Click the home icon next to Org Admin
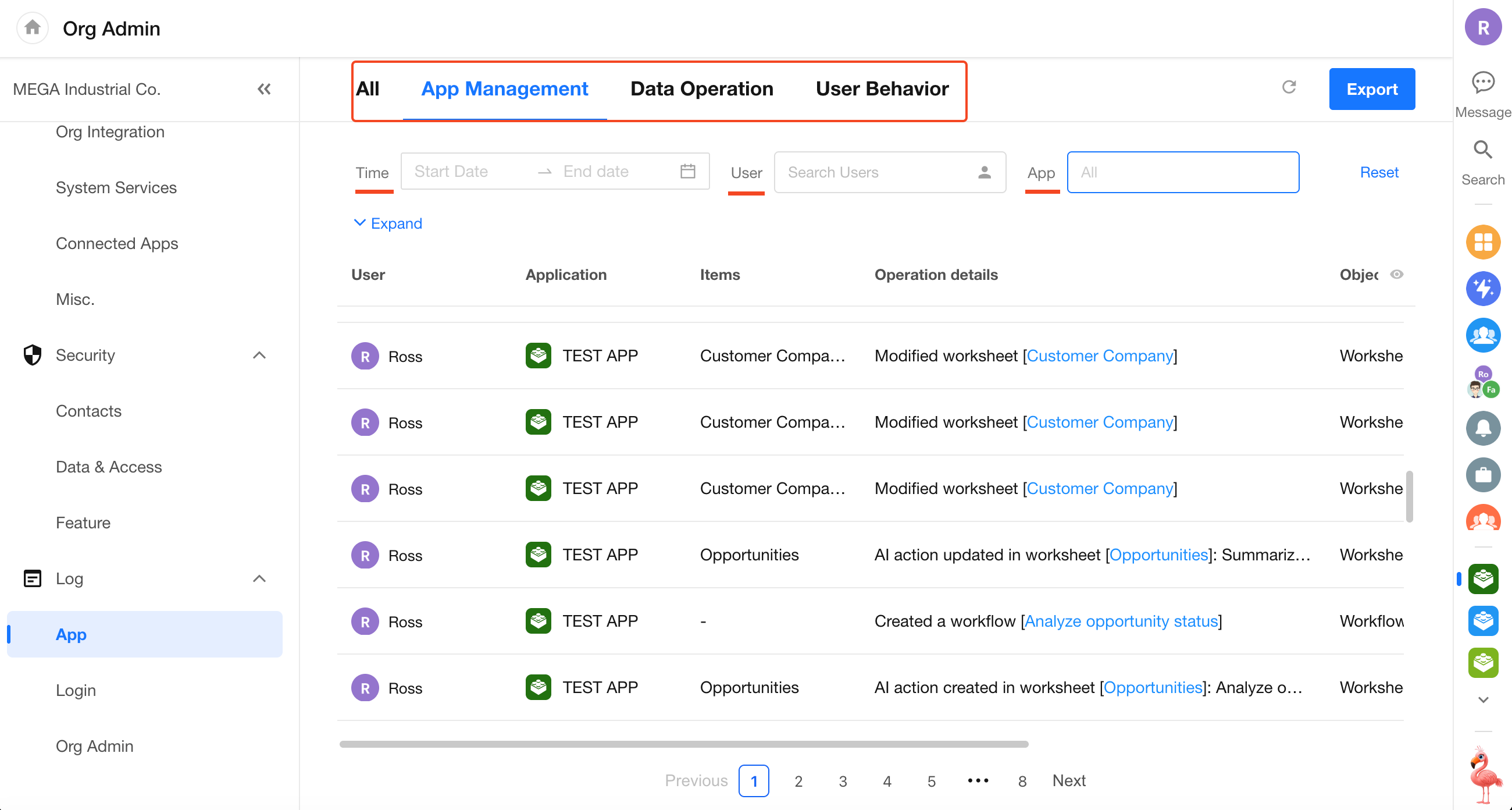Viewport: 1512px width, 810px height. (33, 27)
